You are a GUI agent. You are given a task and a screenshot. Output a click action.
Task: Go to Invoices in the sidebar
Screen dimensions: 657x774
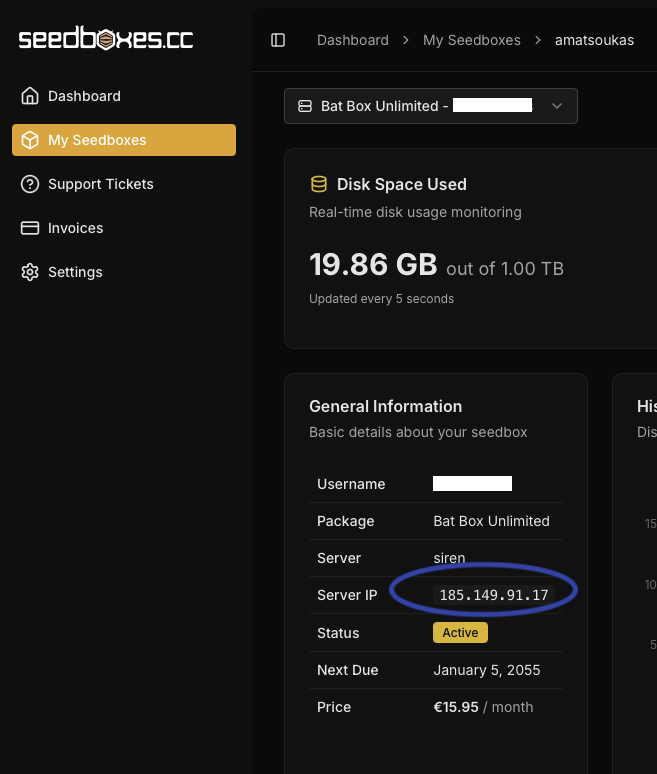point(76,228)
